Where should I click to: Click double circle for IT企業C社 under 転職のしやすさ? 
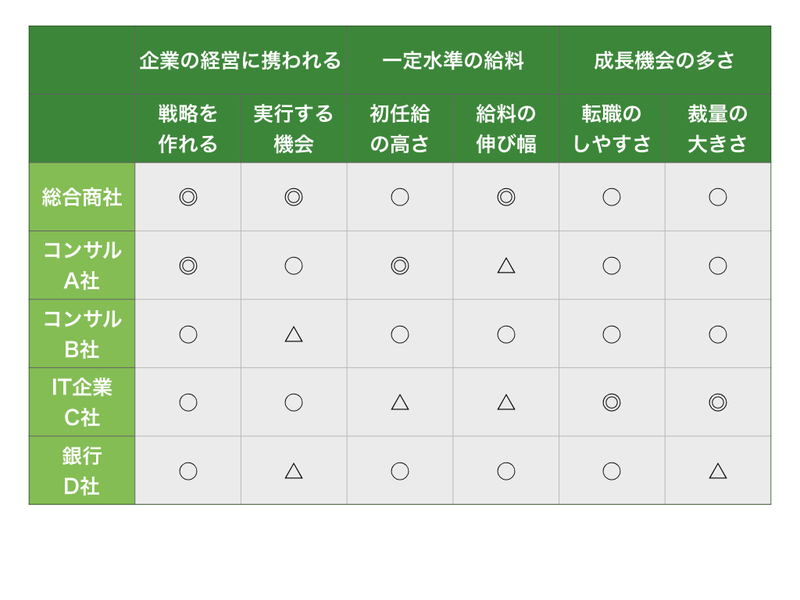coord(611,403)
